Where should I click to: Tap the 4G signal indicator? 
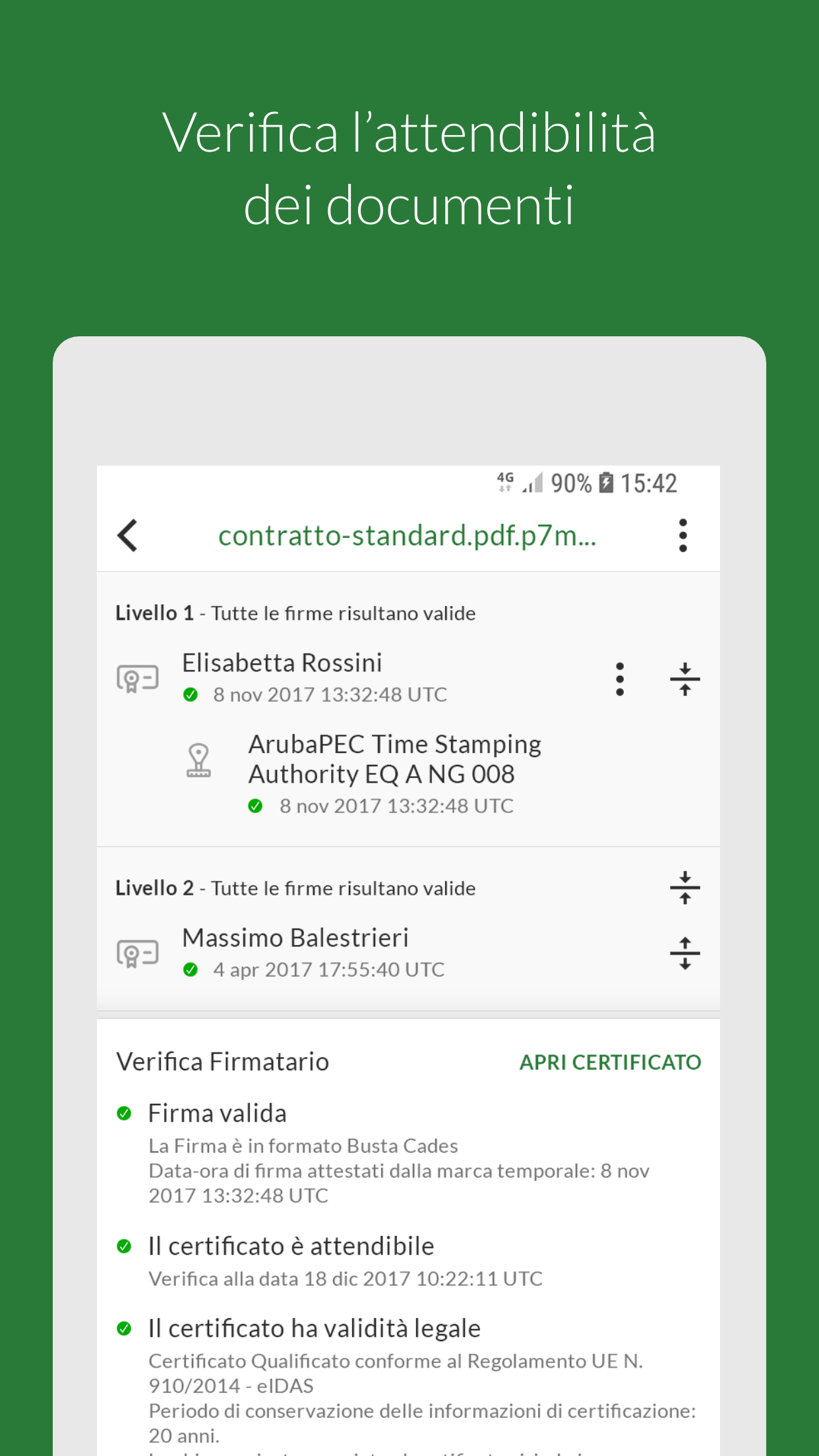point(505,482)
